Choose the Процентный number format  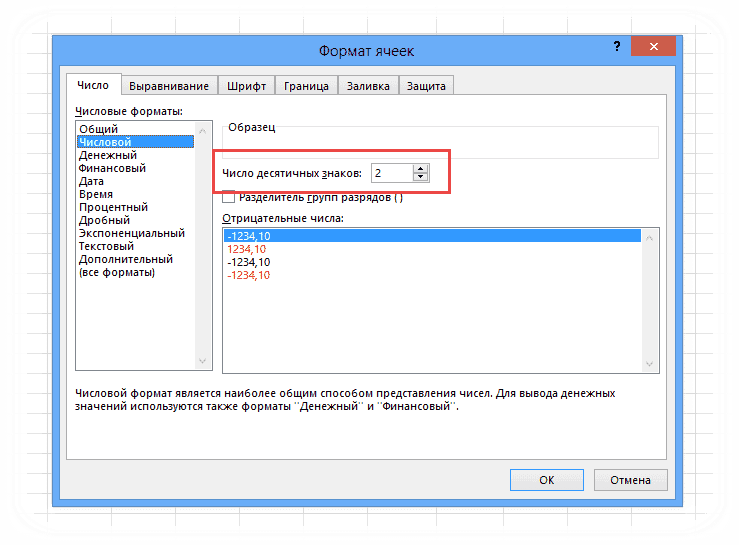click(113, 207)
